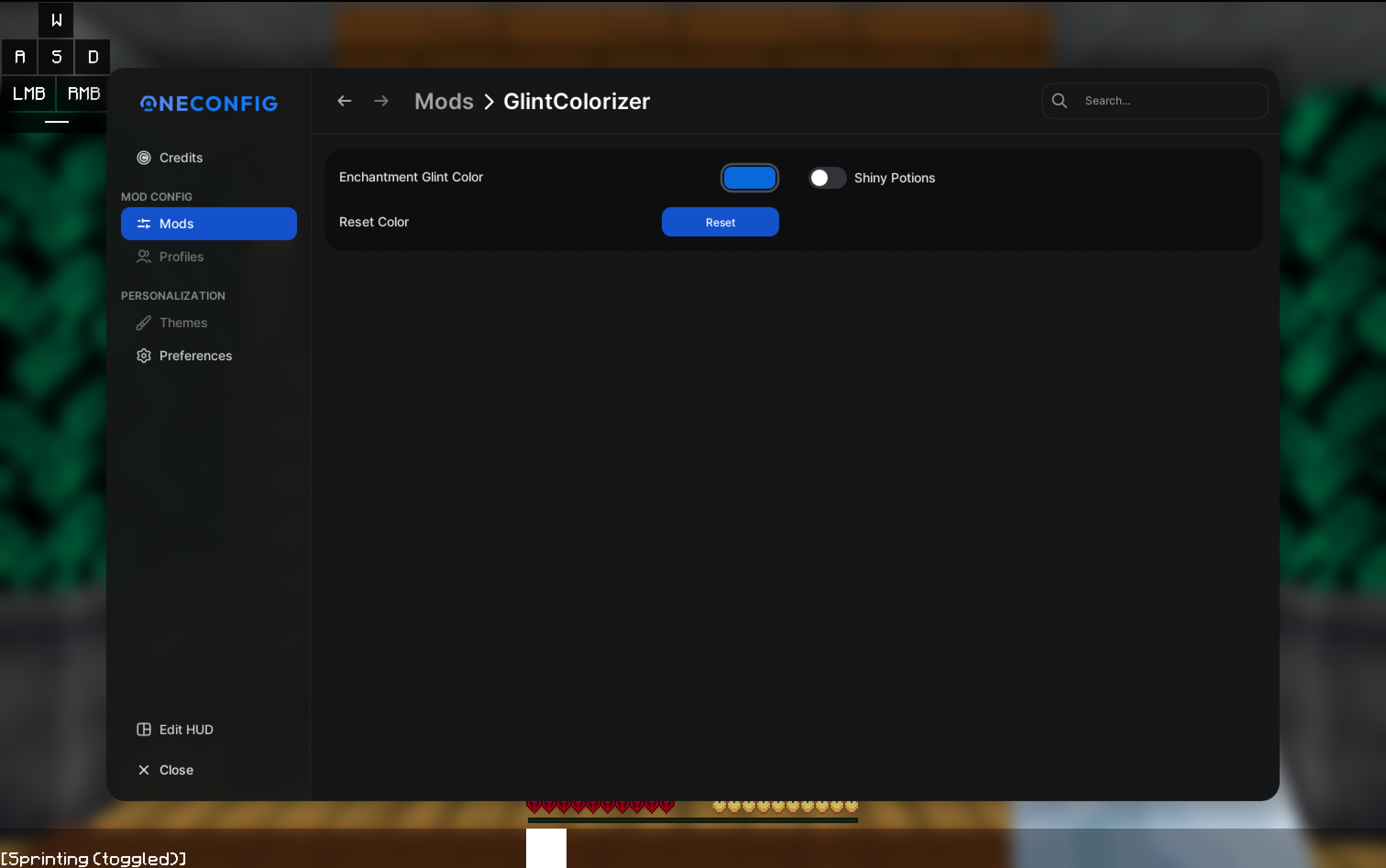Click the Preferences gear icon
Image resolution: width=1386 pixels, height=868 pixels.
(143, 355)
